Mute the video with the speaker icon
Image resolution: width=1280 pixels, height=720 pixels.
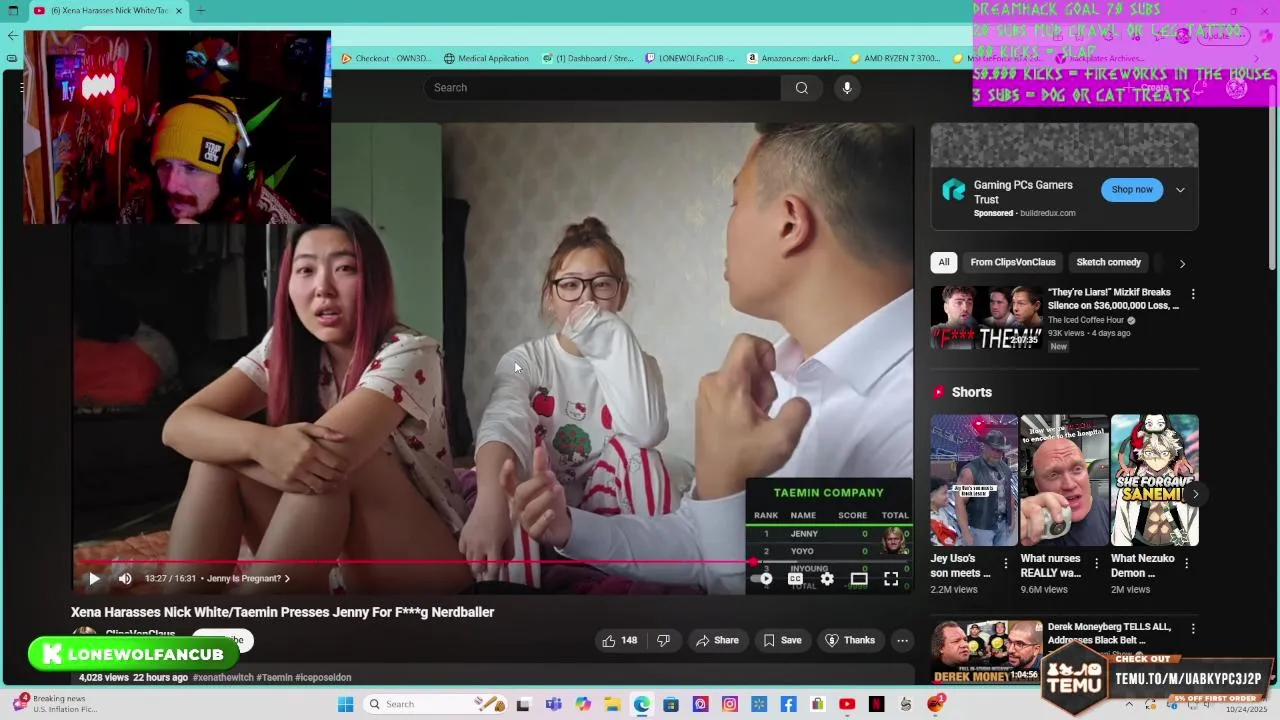point(125,578)
